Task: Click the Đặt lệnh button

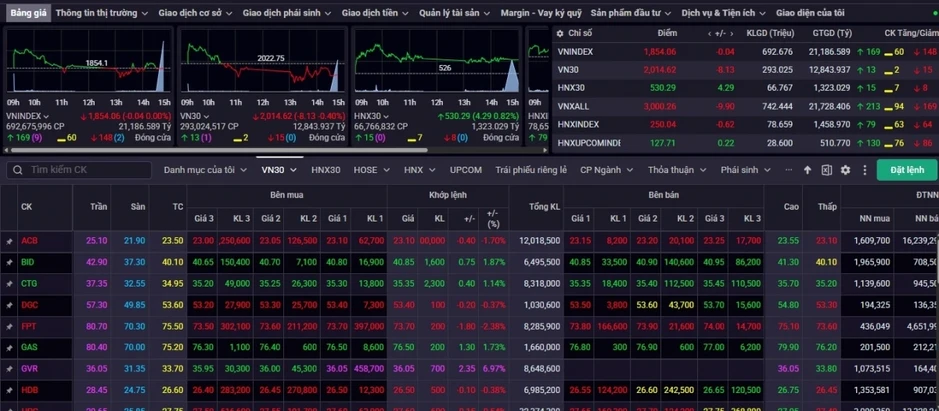Action: 907,170
